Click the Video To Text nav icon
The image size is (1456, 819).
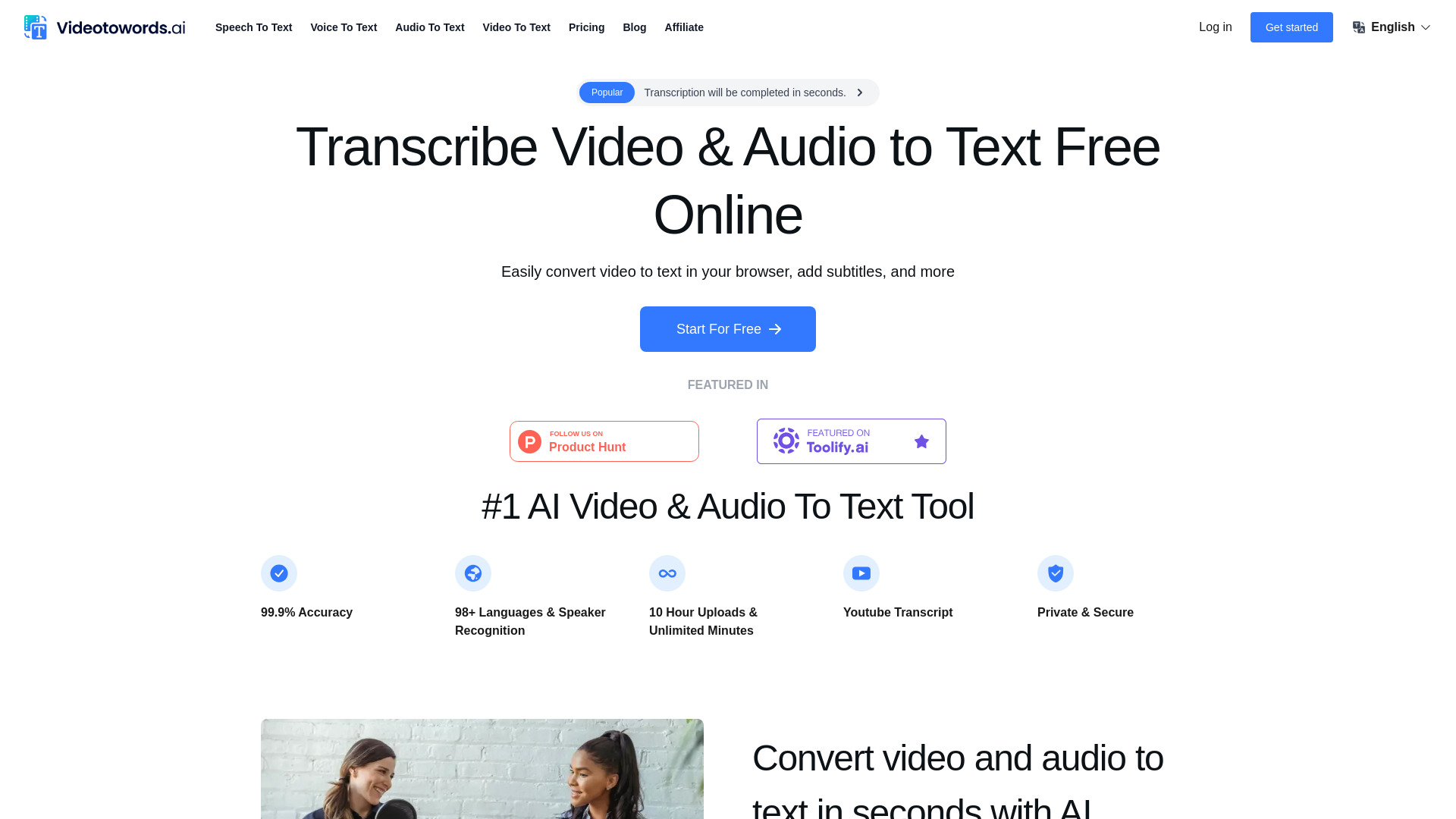pyautogui.click(x=516, y=27)
